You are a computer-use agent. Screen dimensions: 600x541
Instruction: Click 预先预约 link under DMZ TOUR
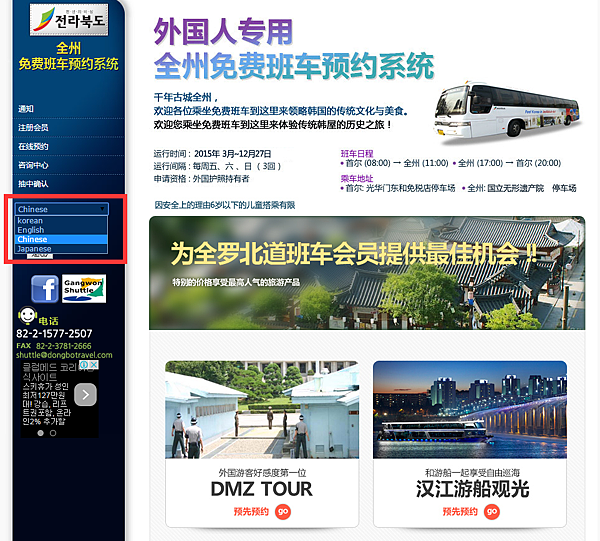pyautogui.click(x=251, y=512)
